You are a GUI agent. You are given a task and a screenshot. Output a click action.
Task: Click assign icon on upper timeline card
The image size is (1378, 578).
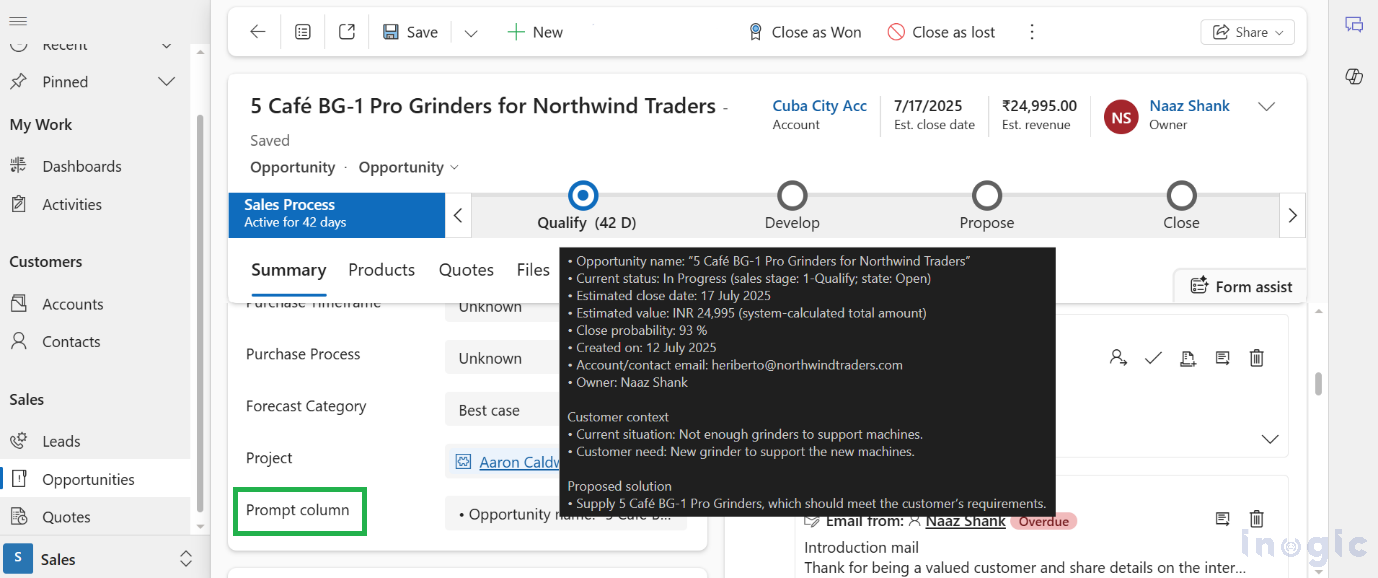point(1118,357)
